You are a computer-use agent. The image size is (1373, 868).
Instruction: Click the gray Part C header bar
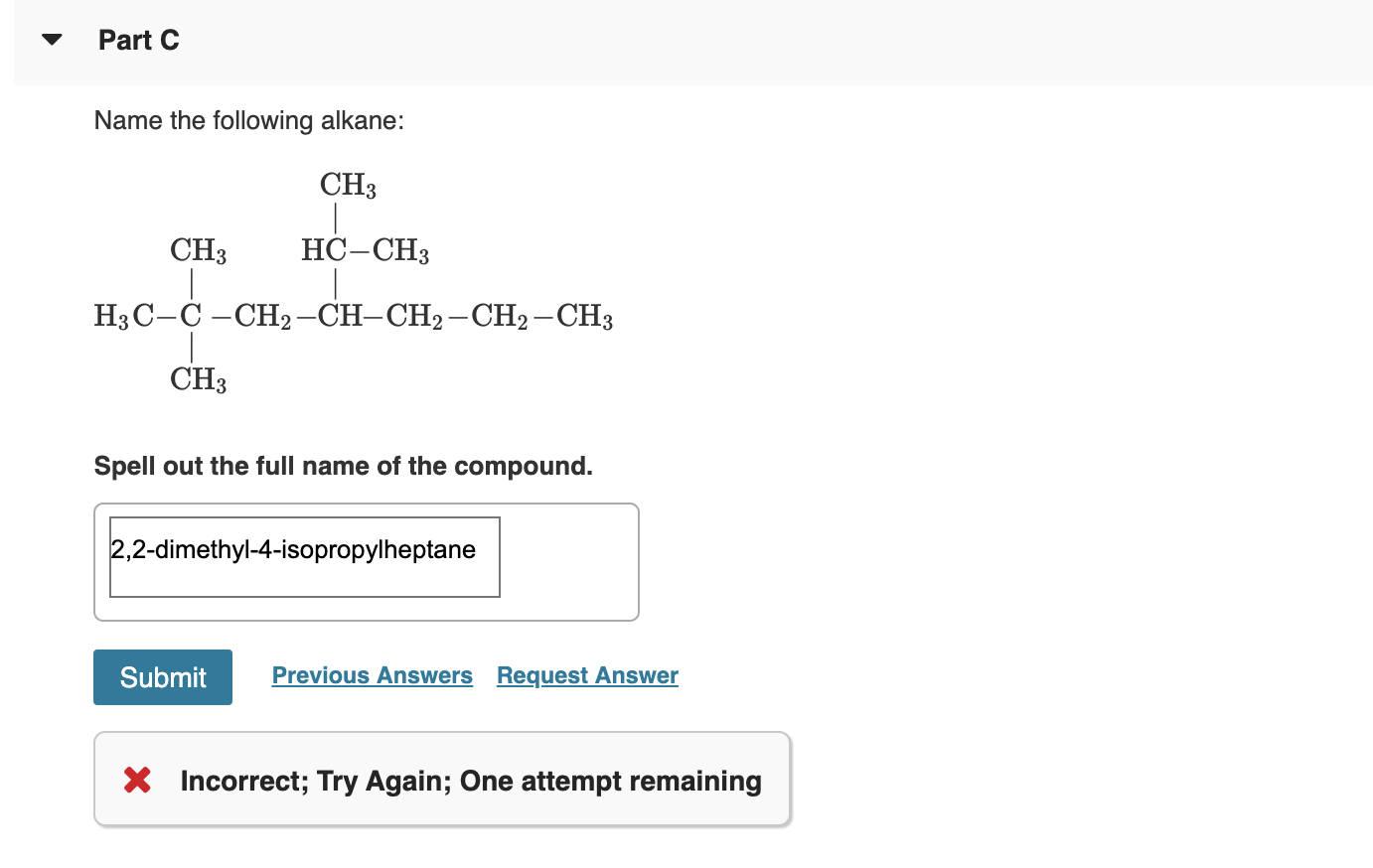[695, 40]
